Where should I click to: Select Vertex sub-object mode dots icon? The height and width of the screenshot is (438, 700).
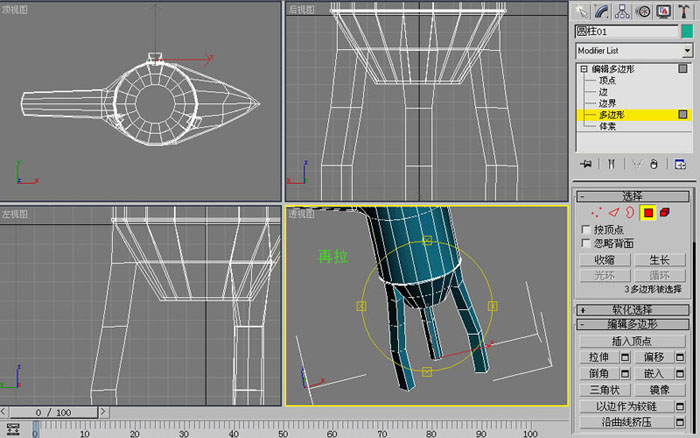point(596,213)
